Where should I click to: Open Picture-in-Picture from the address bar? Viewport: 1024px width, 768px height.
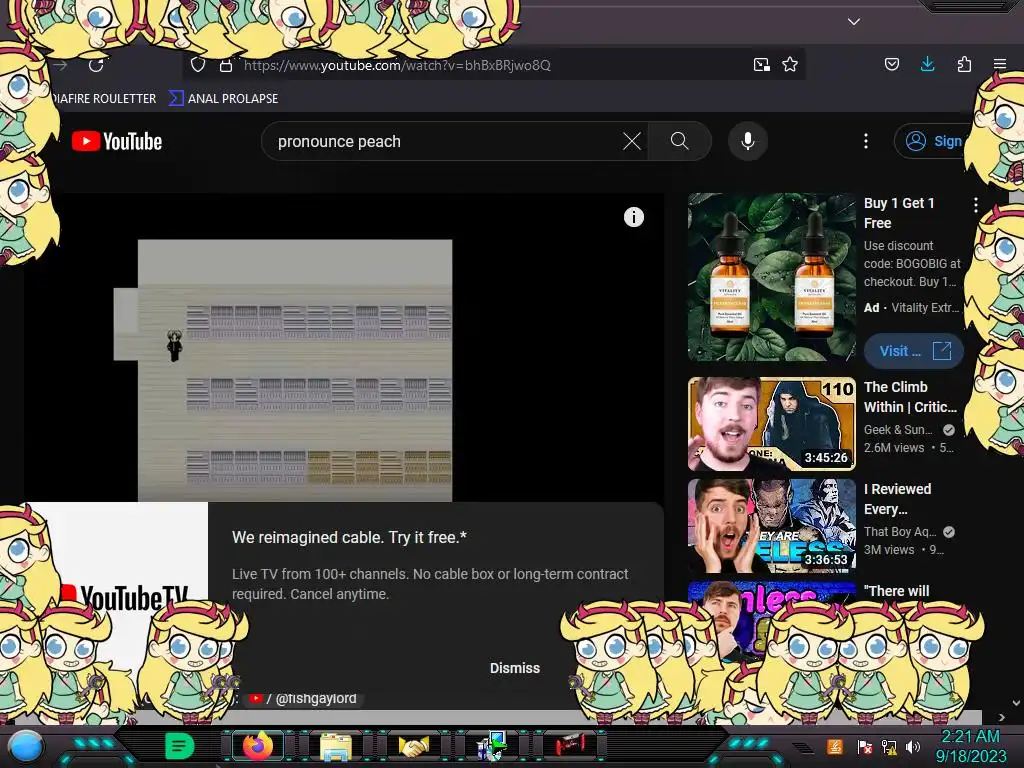(761, 65)
